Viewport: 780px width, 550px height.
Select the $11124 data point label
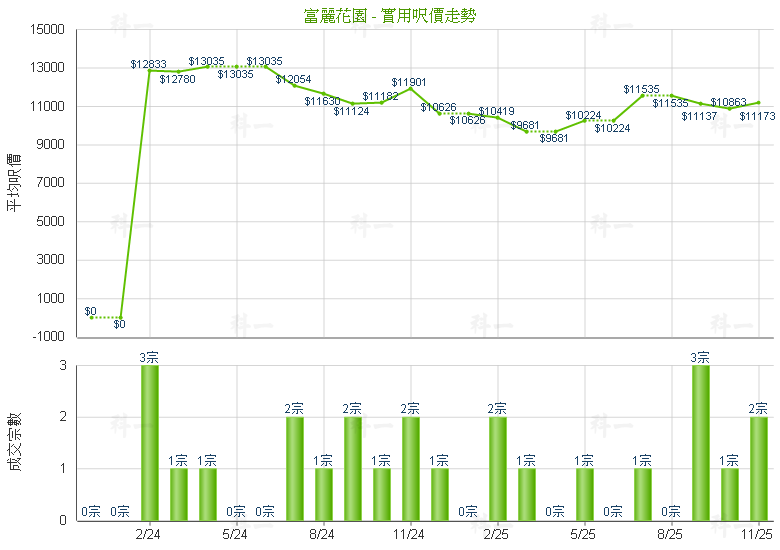[351, 111]
